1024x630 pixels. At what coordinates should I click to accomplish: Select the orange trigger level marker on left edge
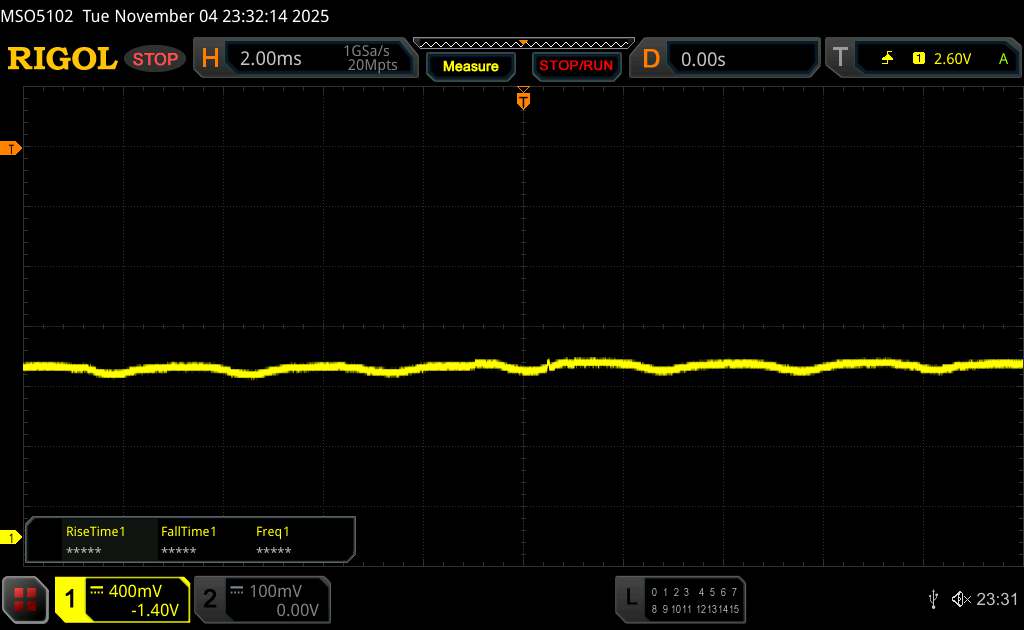pyautogui.click(x=12, y=149)
